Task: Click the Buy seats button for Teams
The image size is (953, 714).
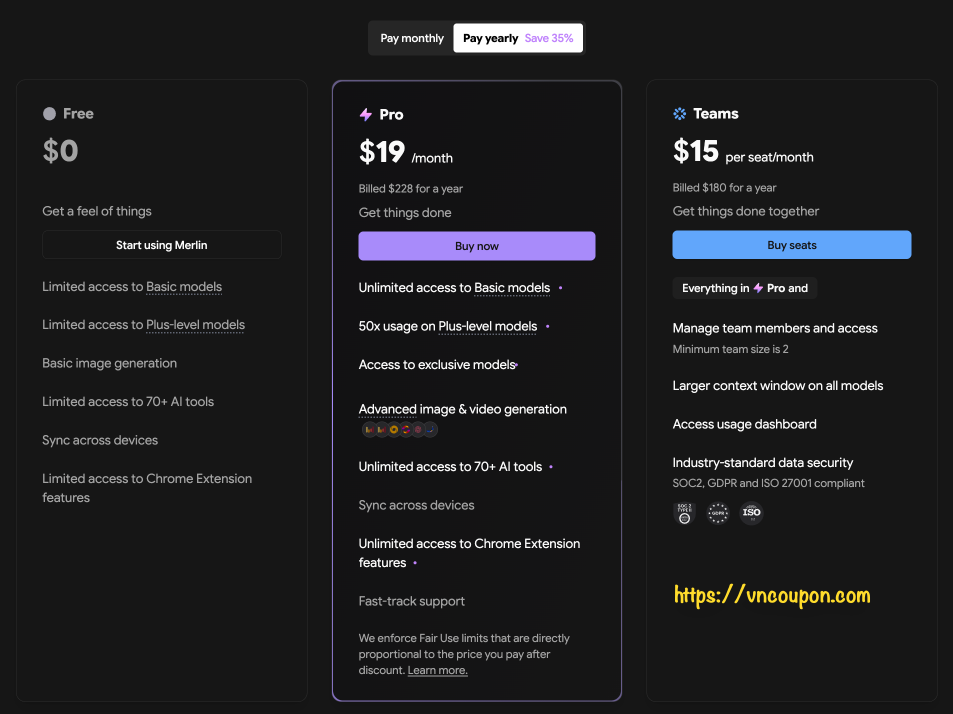Action: click(x=791, y=245)
